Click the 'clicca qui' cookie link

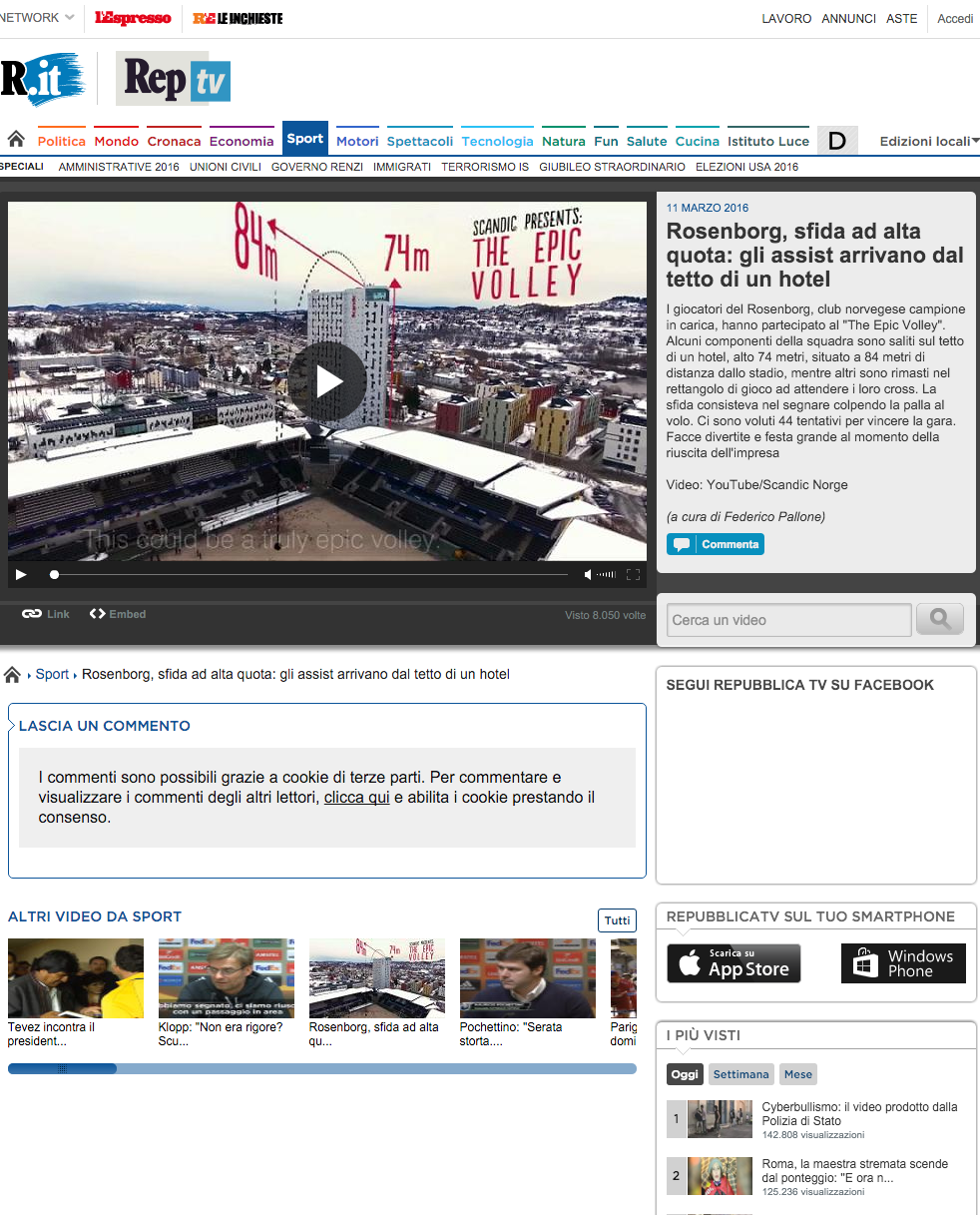[x=356, y=798]
